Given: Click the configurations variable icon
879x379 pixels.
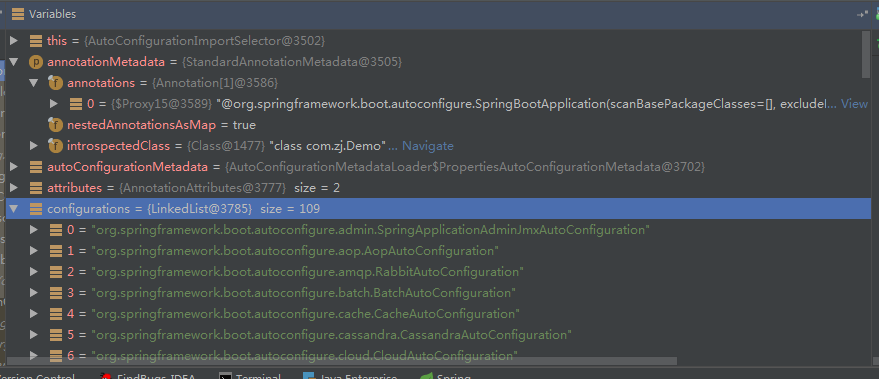Looking at the screenshot, I should coord(36,209).
